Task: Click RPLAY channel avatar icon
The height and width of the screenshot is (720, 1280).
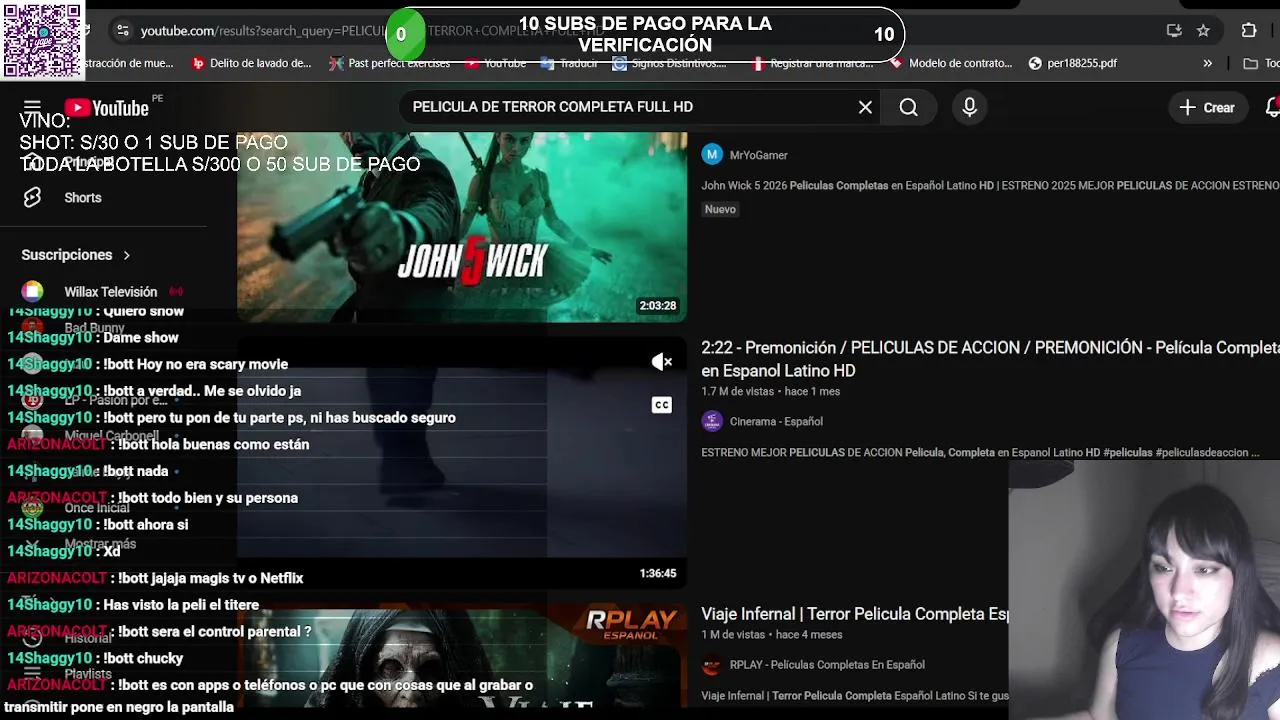Action: point(712,665)
